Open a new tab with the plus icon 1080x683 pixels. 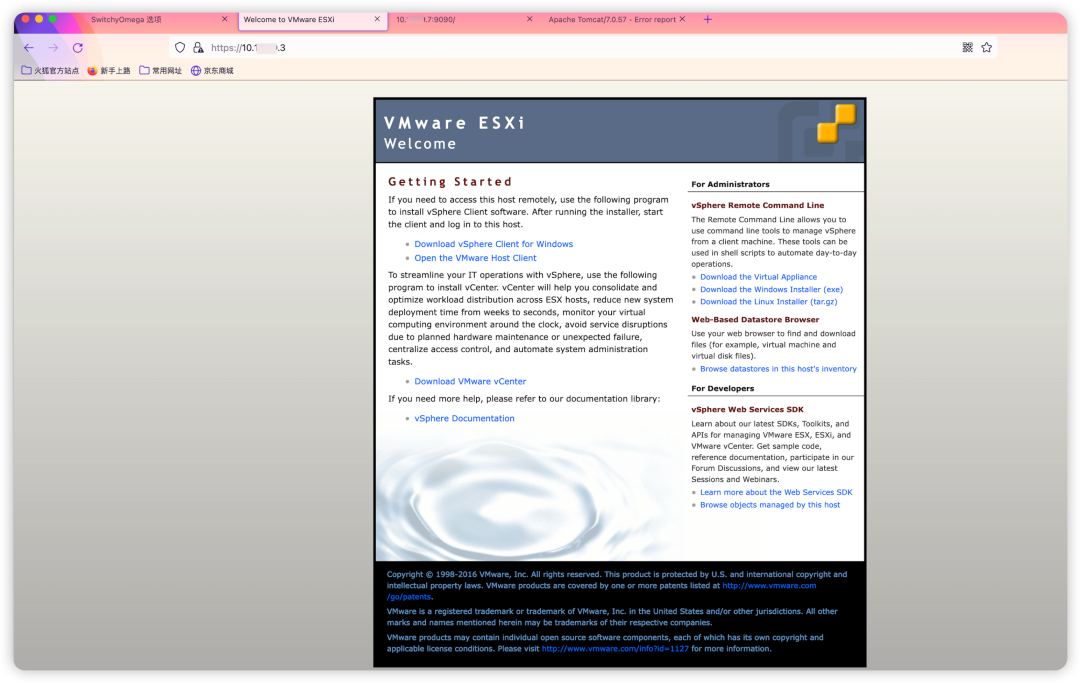click(707, 19)
